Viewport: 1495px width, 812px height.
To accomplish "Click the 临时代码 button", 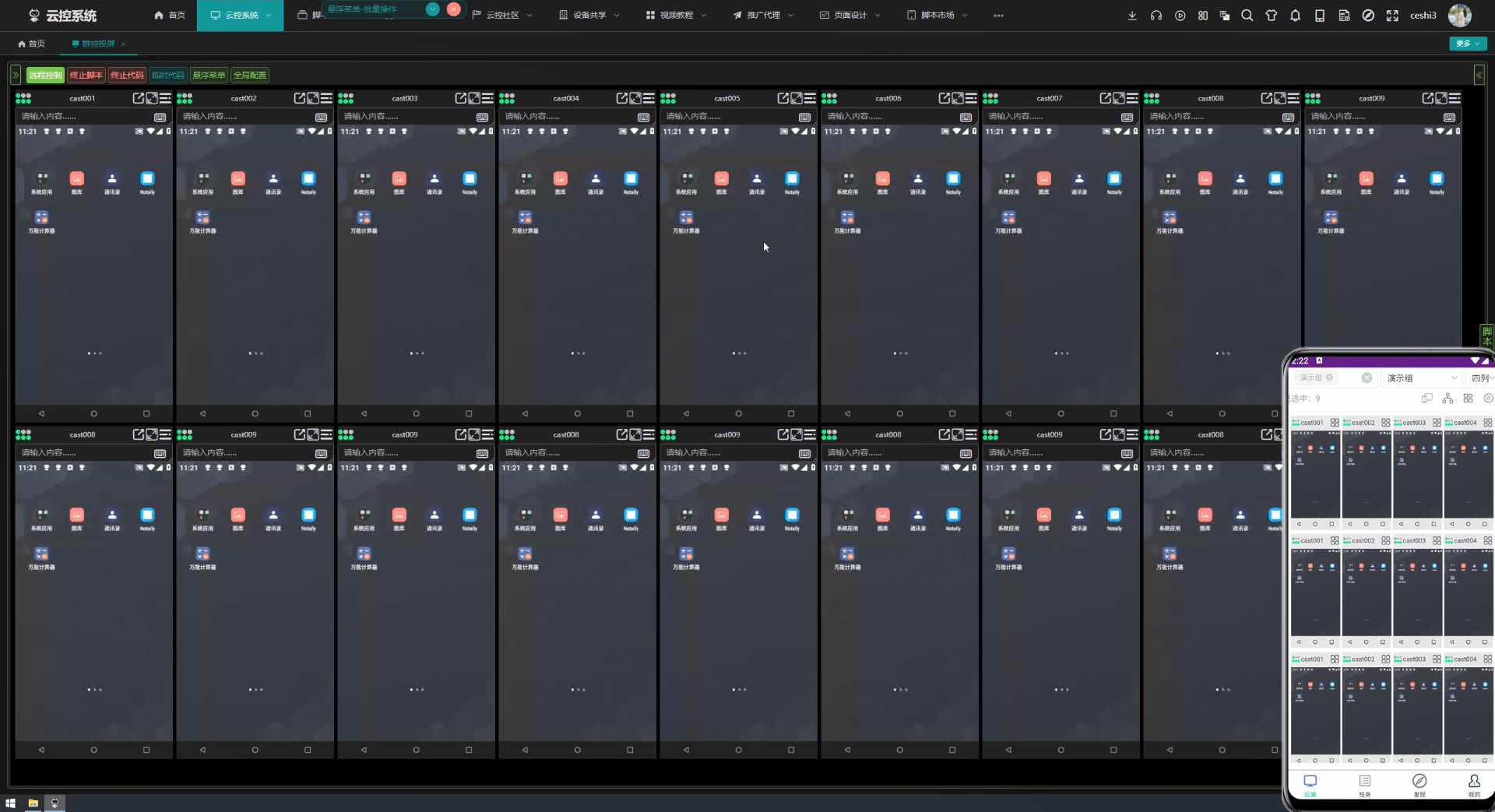I will 167,75.
